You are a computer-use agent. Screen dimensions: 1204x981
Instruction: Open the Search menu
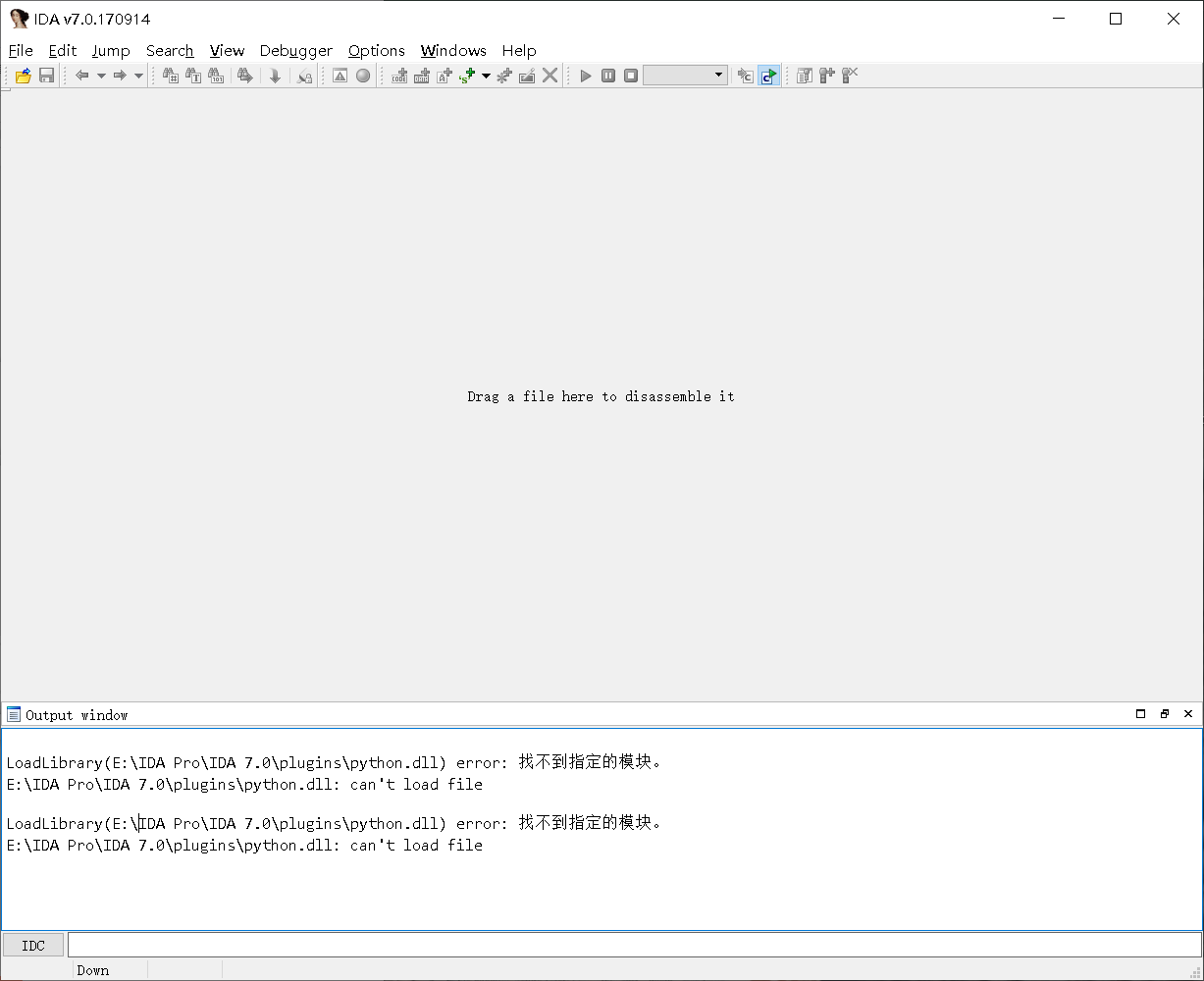point(170,51)
